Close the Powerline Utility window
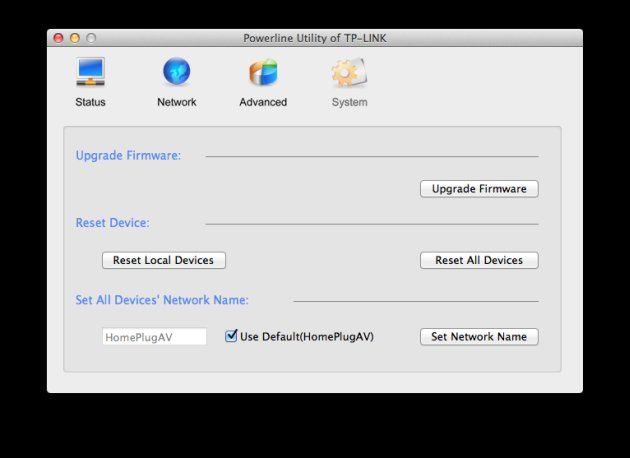 [59, 38]
